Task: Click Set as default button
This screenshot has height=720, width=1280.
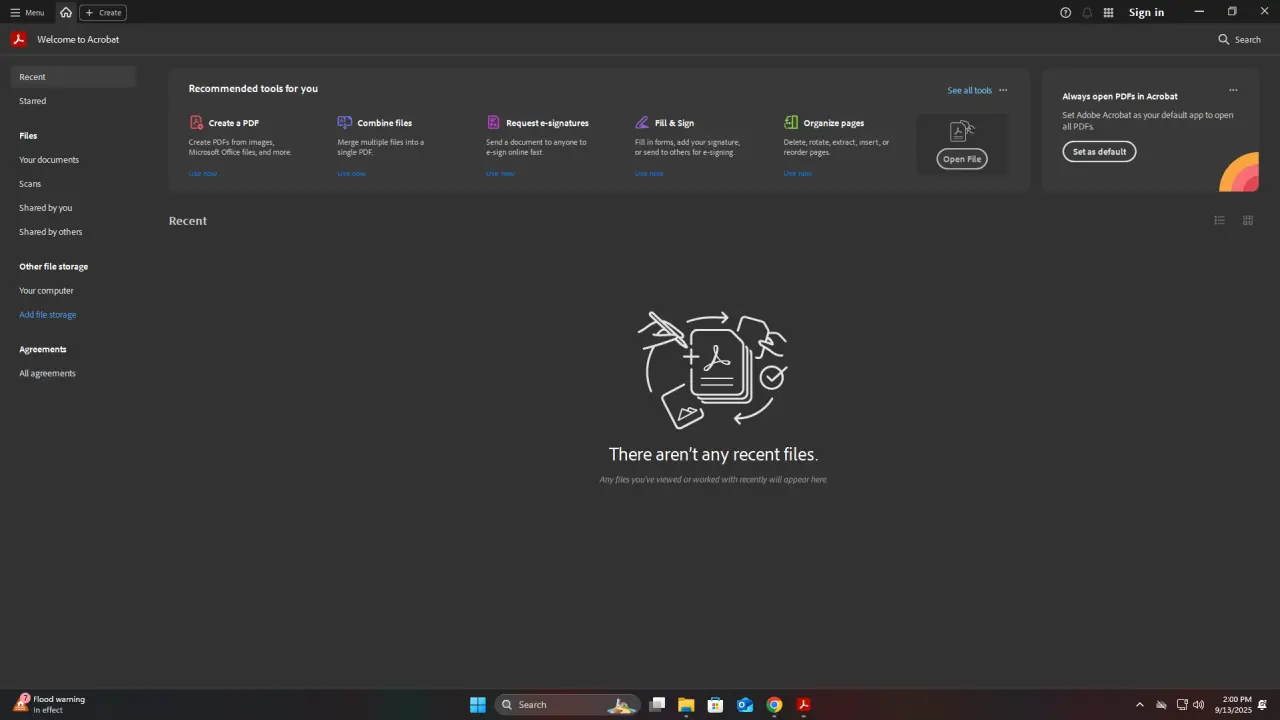Action: (1099, 152)
